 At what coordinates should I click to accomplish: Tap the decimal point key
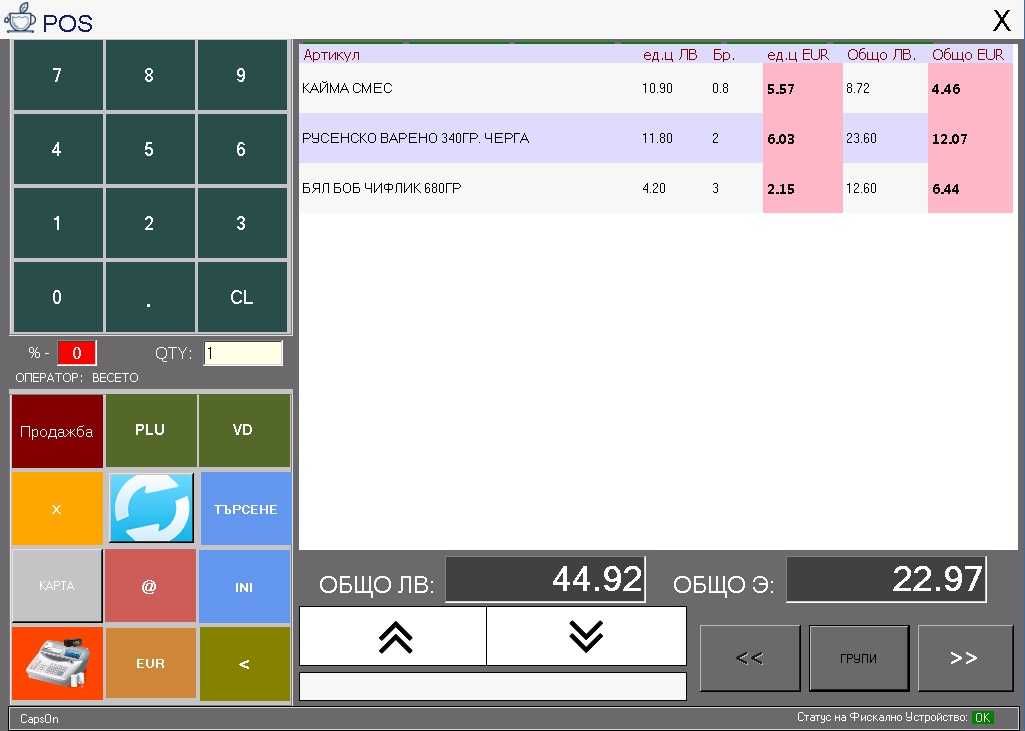click(150, 297)
